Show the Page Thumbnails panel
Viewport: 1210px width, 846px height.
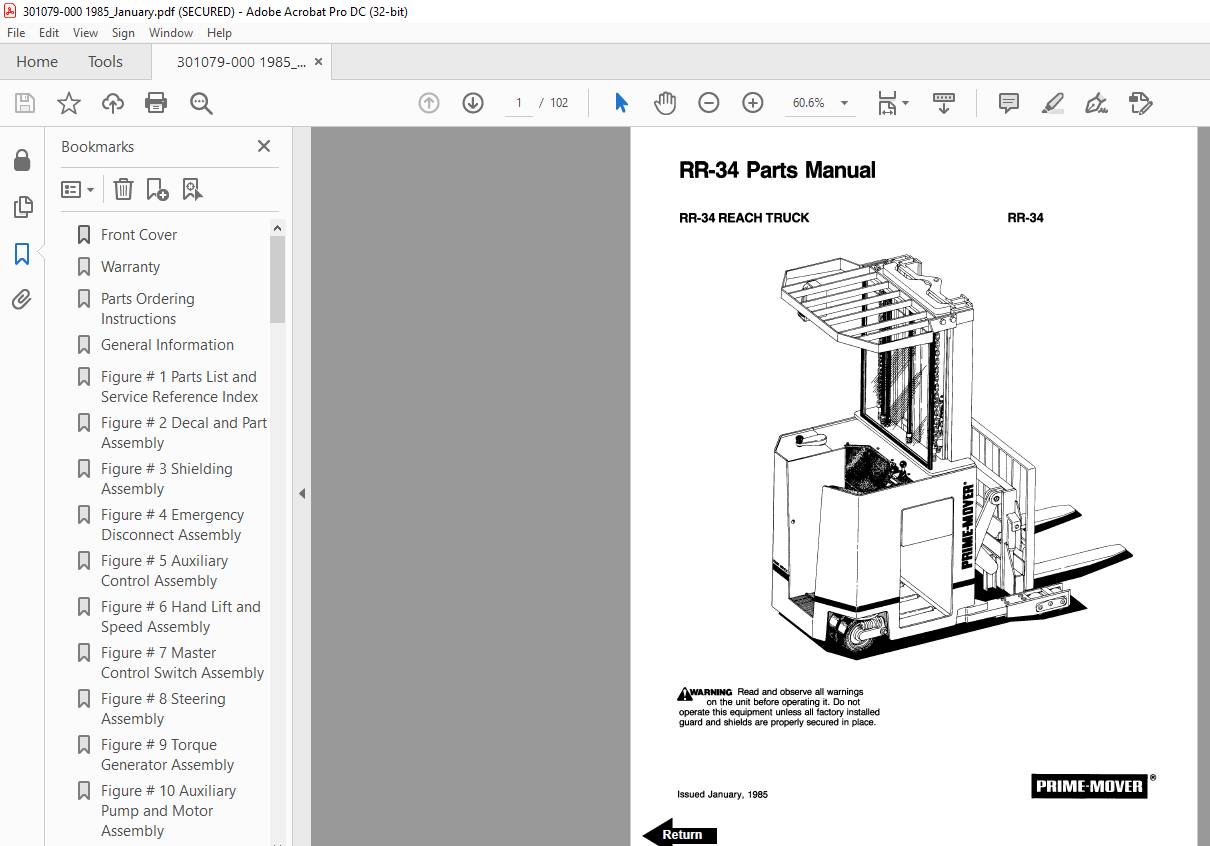(22, 207)
